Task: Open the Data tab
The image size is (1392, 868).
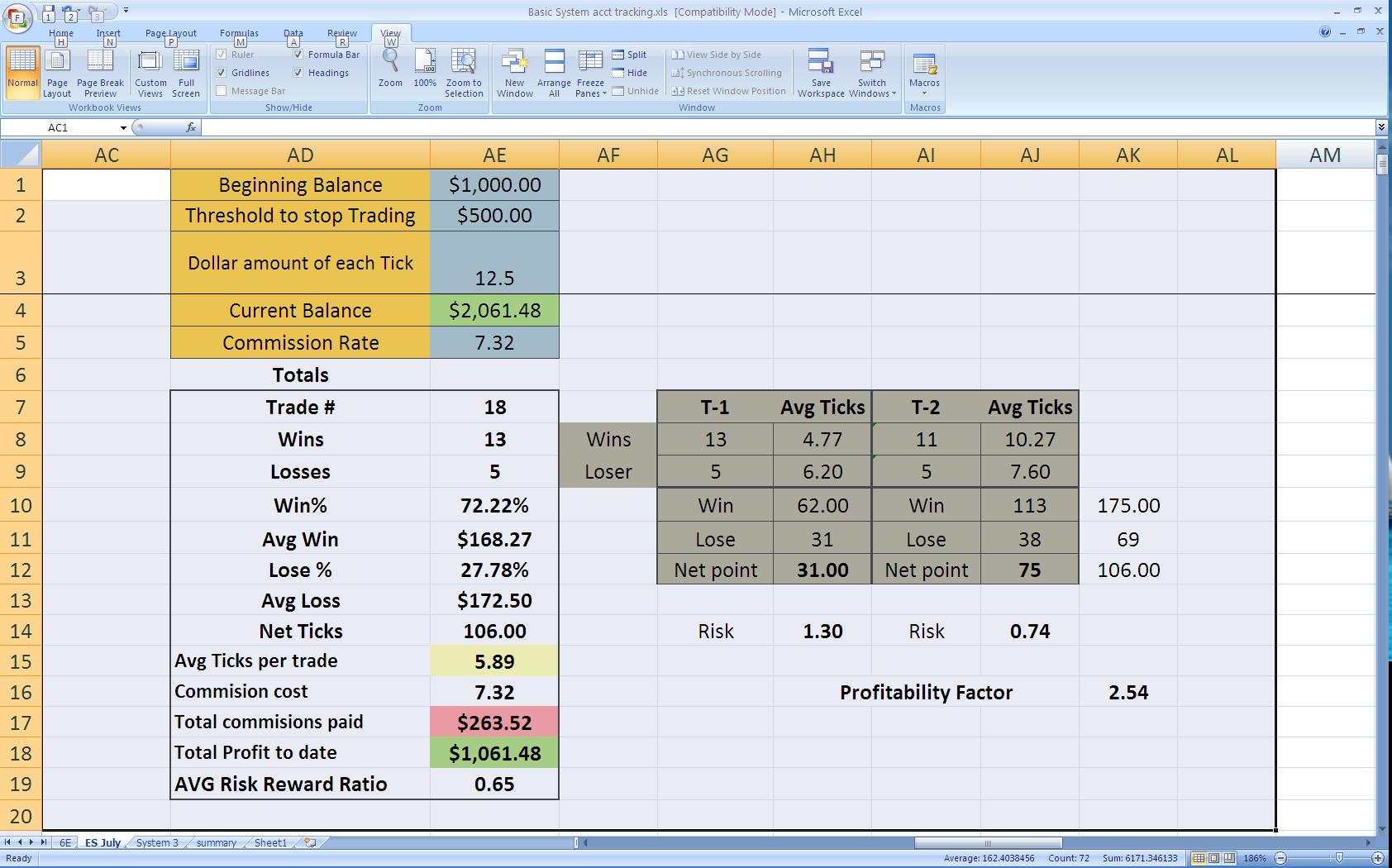Action: [x=293, y=34]
